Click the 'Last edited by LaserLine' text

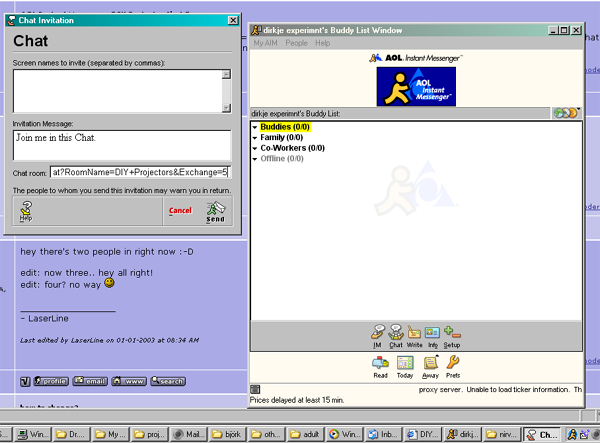click(109, 340)
